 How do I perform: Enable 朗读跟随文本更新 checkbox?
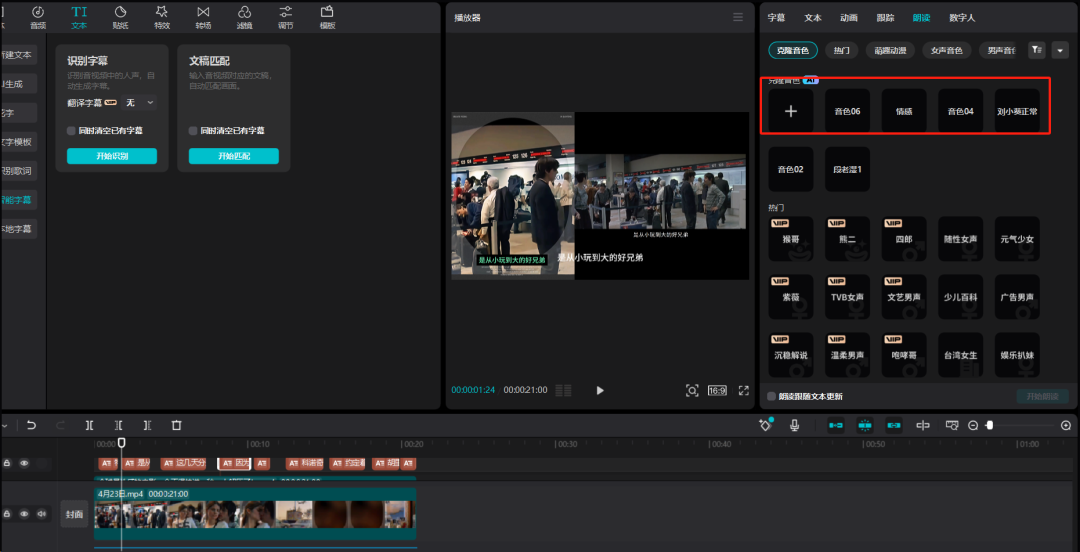771,396
